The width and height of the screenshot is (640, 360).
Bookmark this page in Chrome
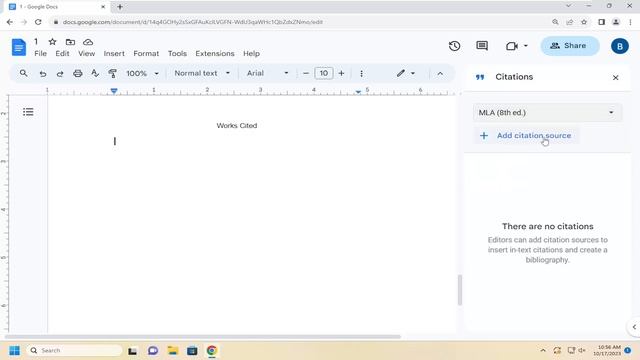click(584, 22)
